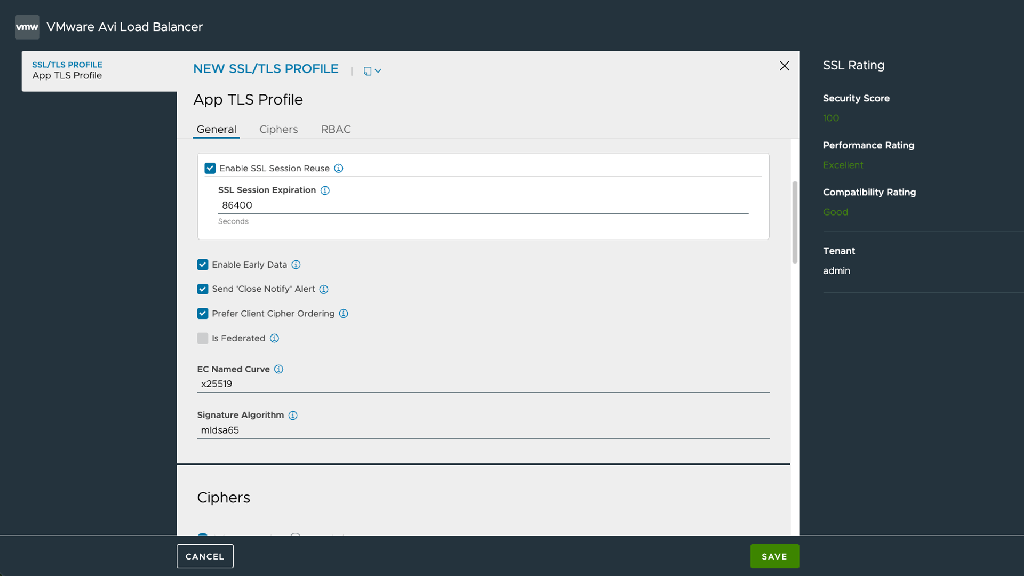Show info for Prefer Client Cipher Ordering
Screen dimensions: 1024x576
coord(344,314)
